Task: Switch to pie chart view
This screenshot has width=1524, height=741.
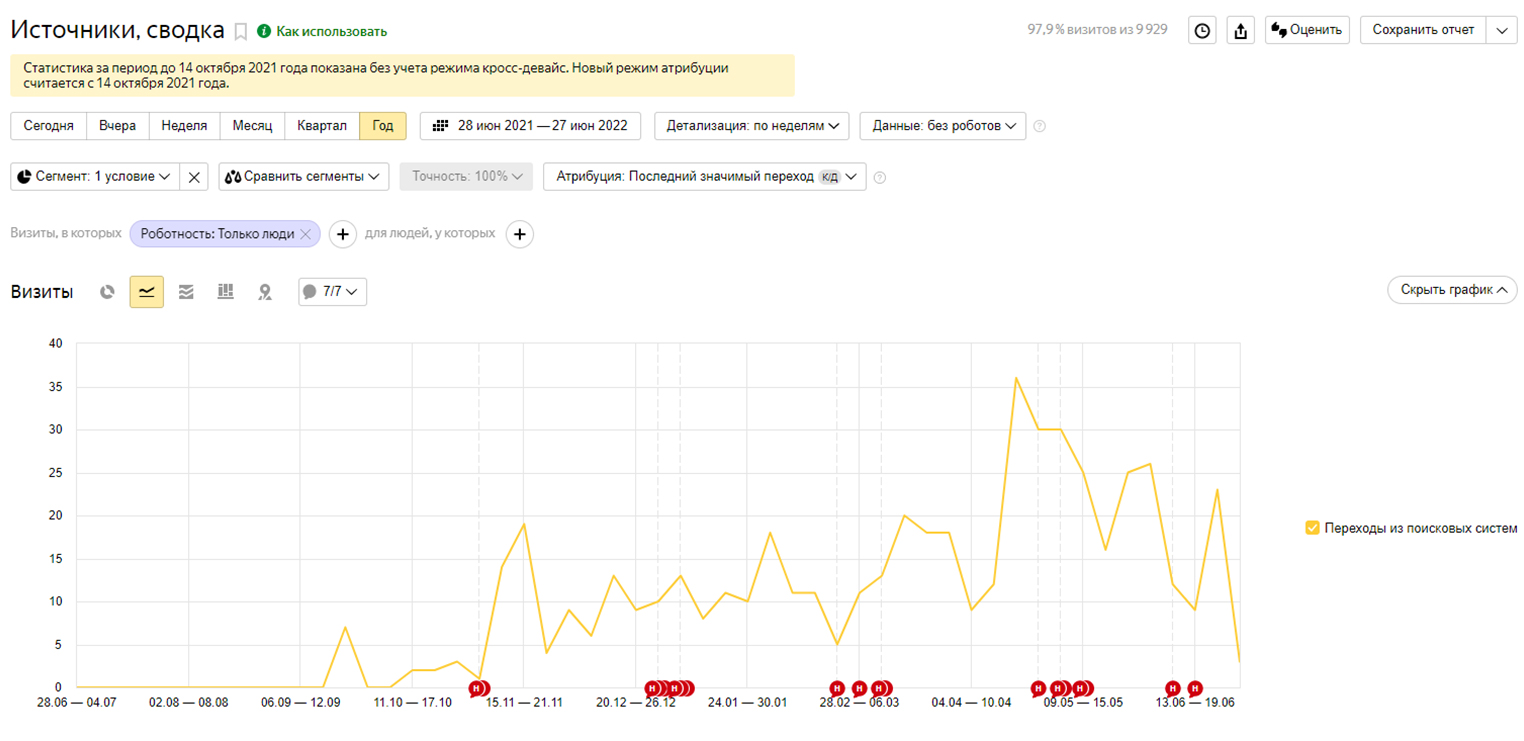Action: [x=108, y=292]
